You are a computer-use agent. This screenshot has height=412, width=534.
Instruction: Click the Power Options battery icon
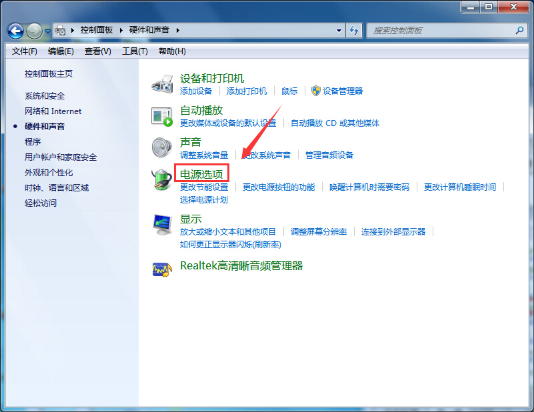pyautogui.click(x=162, y=179)
